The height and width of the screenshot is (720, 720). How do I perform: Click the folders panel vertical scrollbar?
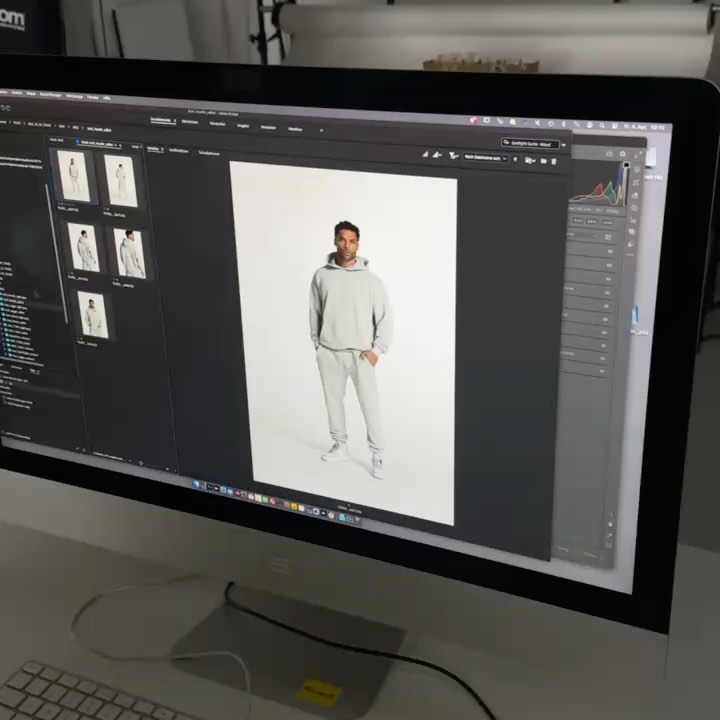coord(57,253)
